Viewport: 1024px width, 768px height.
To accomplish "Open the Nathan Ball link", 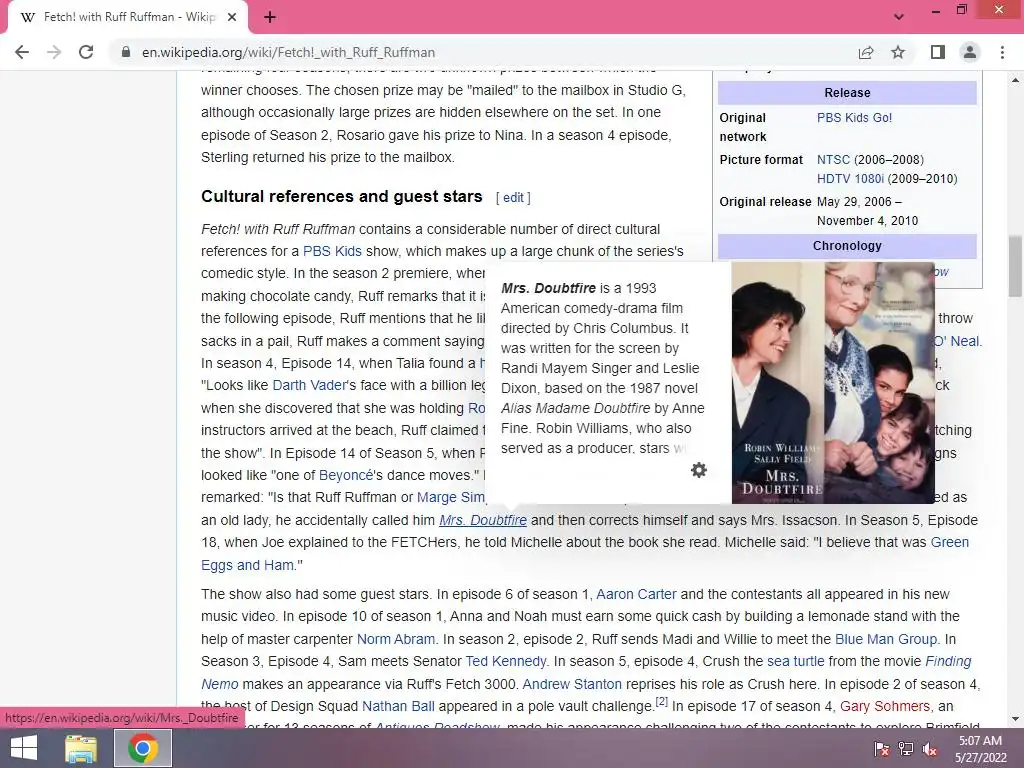I will (x=398, y=707).
